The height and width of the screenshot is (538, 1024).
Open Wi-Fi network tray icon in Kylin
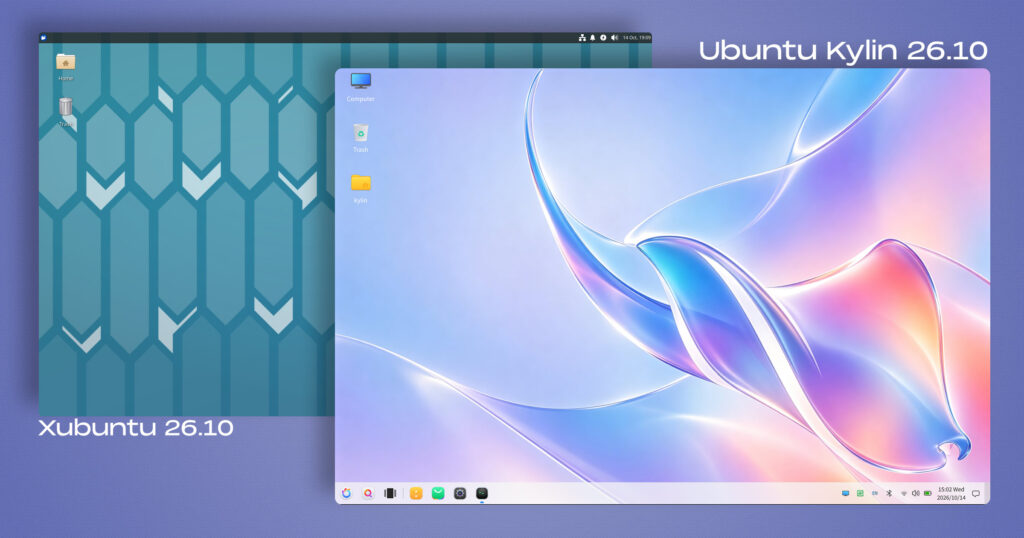pos(904,494)
